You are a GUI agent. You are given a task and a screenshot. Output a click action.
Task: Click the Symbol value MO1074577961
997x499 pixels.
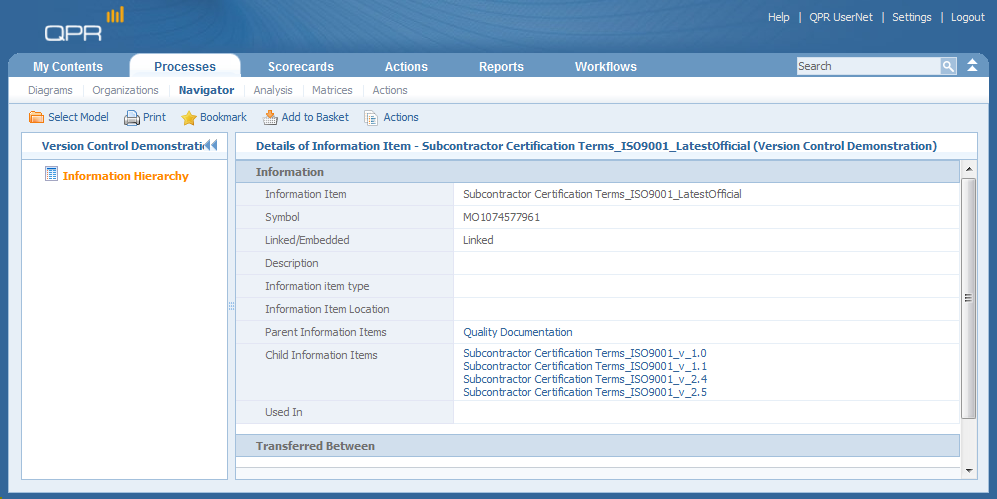[x=501, y=217]
